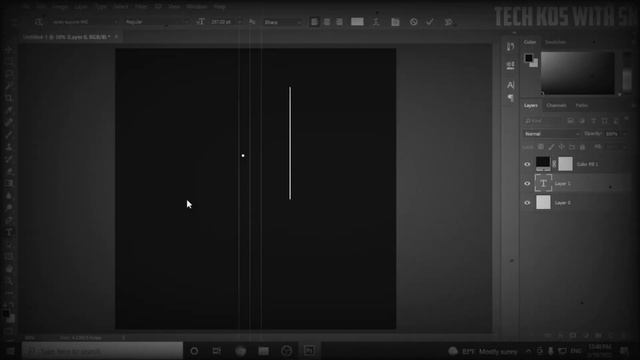Filter layers by shape layers

(x=605, y=121)
